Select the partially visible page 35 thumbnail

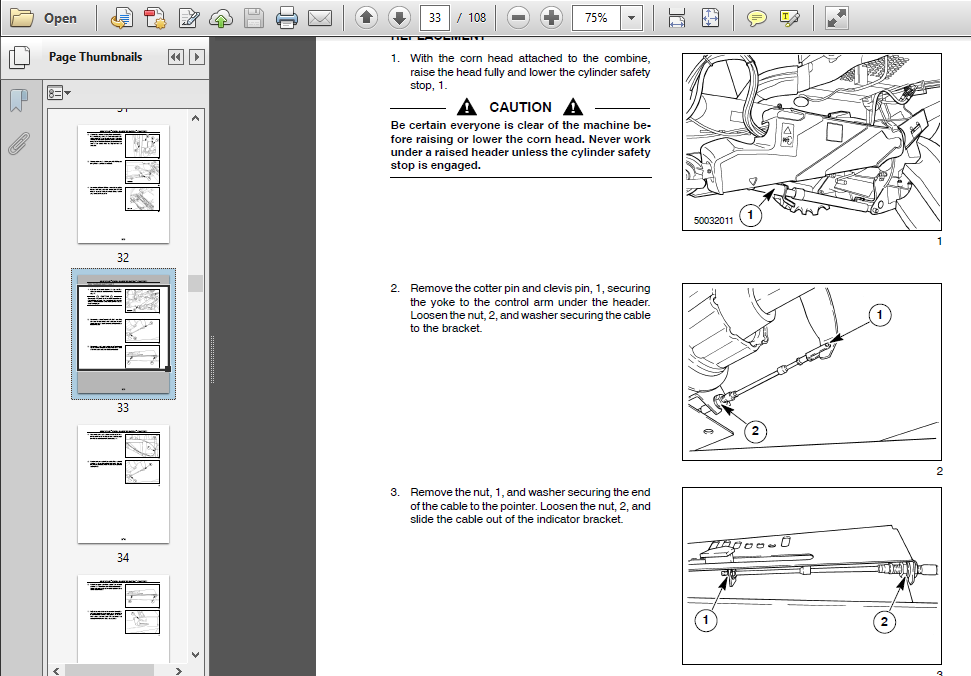123,618
